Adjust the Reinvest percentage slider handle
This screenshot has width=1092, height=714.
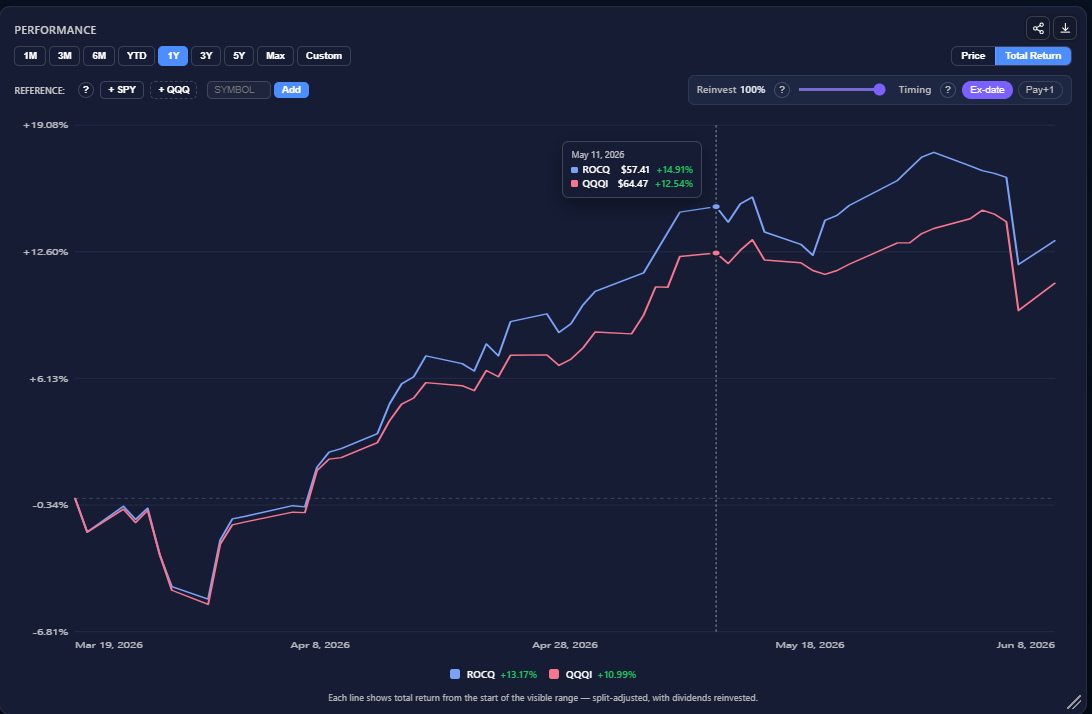coord(879,89)
